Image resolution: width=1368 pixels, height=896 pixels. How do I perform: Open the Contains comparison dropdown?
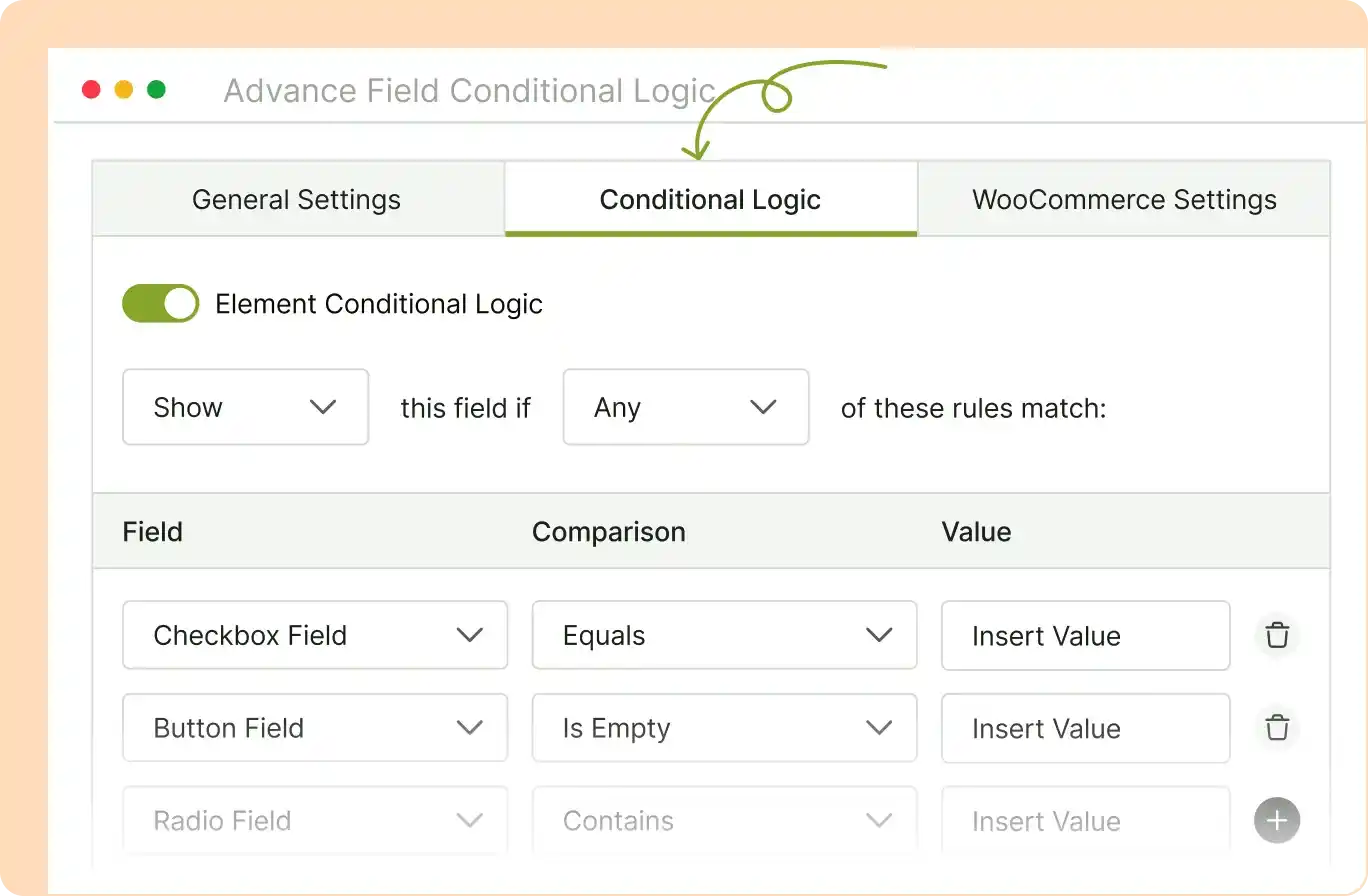(x=724, y=821)
